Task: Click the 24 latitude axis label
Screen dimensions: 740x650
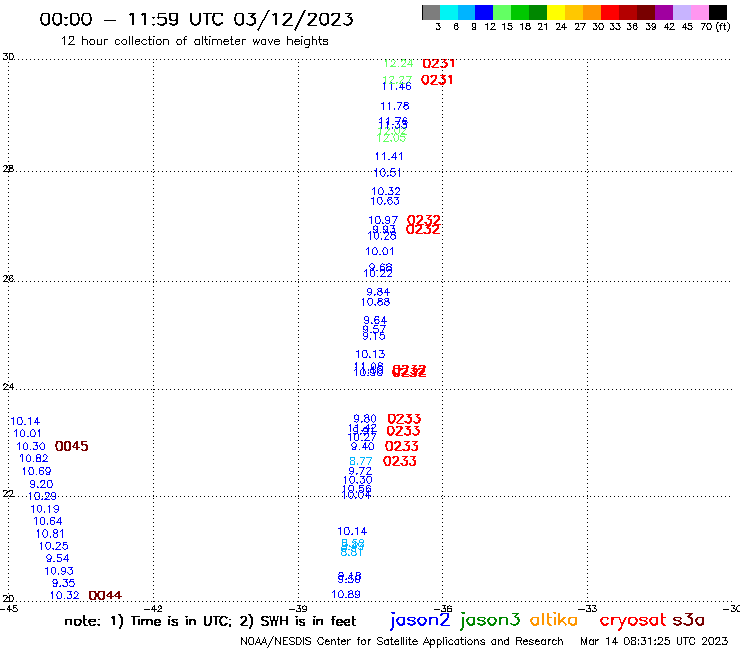Action: click(x=8, y=387)
